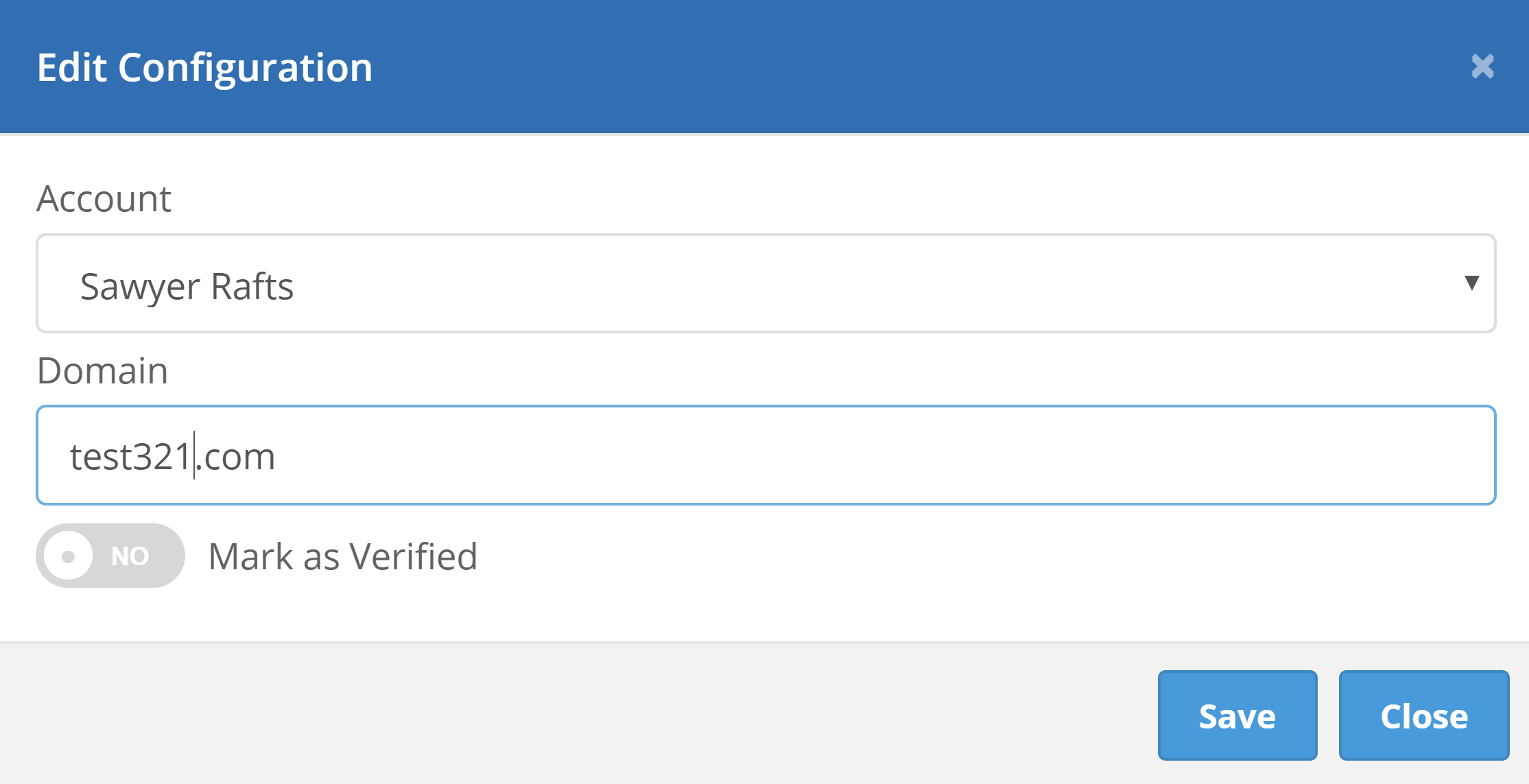Focus the Domain input field
Image resolution: width=1529 pixels, height=784 pixels.
click(765, 455)
